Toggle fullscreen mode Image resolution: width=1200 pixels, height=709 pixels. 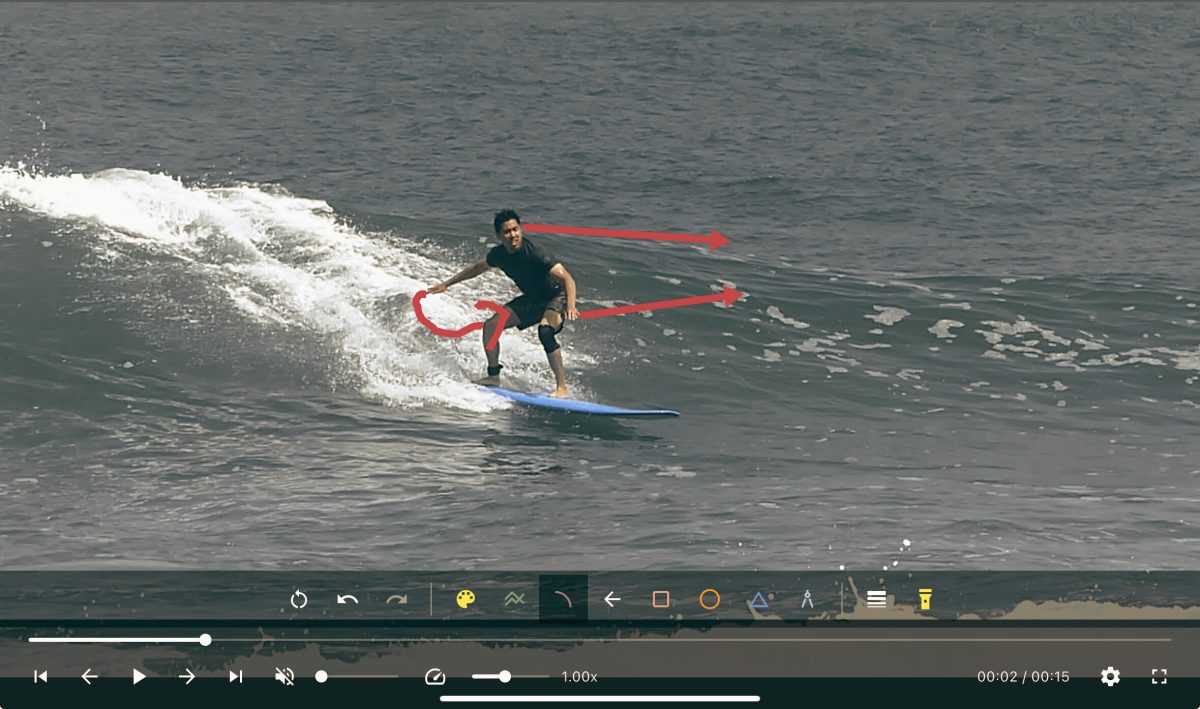pos(1159,677)
